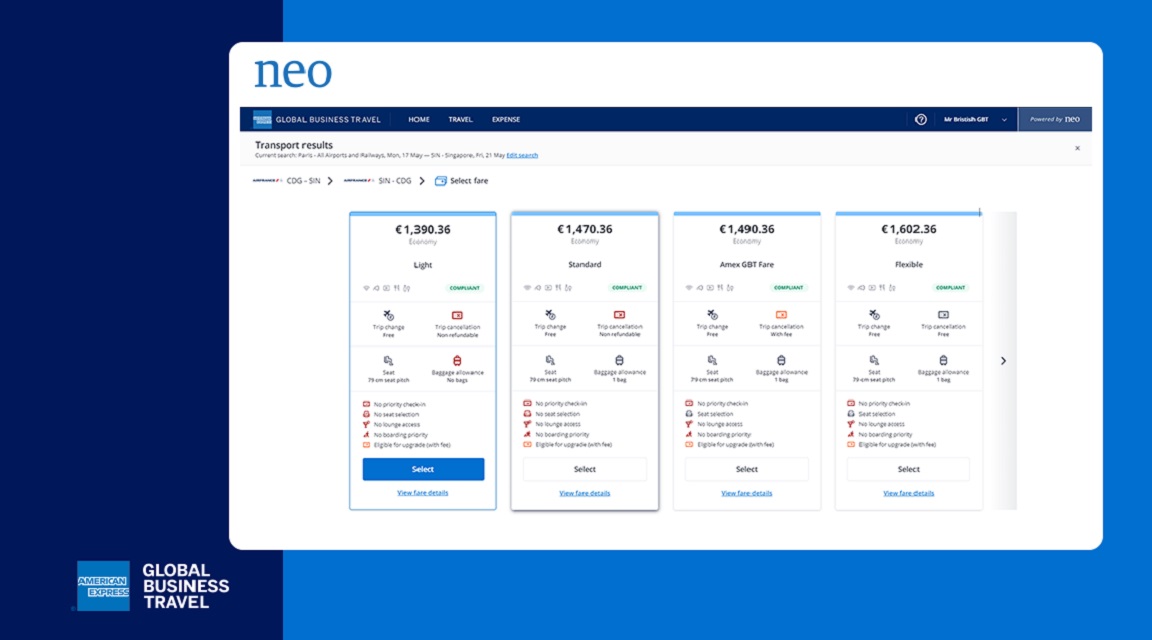Click Light fare 'No lounge access' icon

click(x=366, y=425)
